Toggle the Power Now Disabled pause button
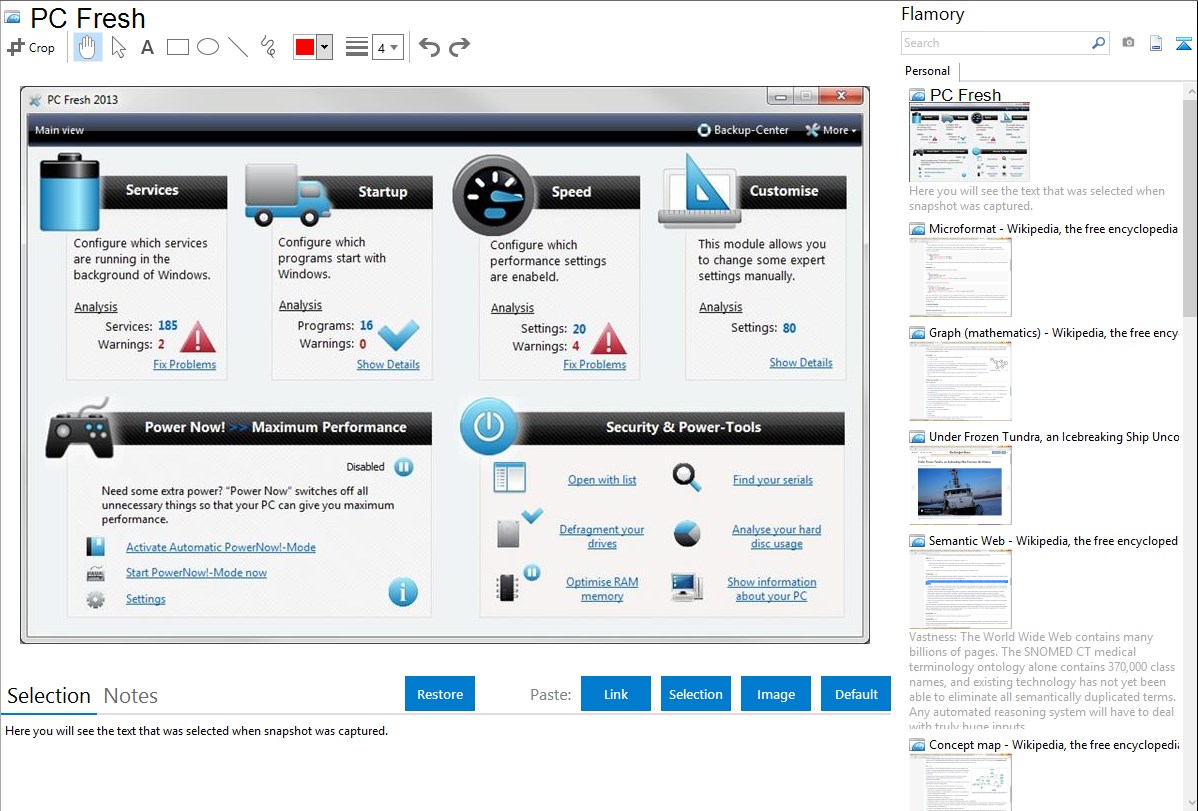 coord(403,466)
